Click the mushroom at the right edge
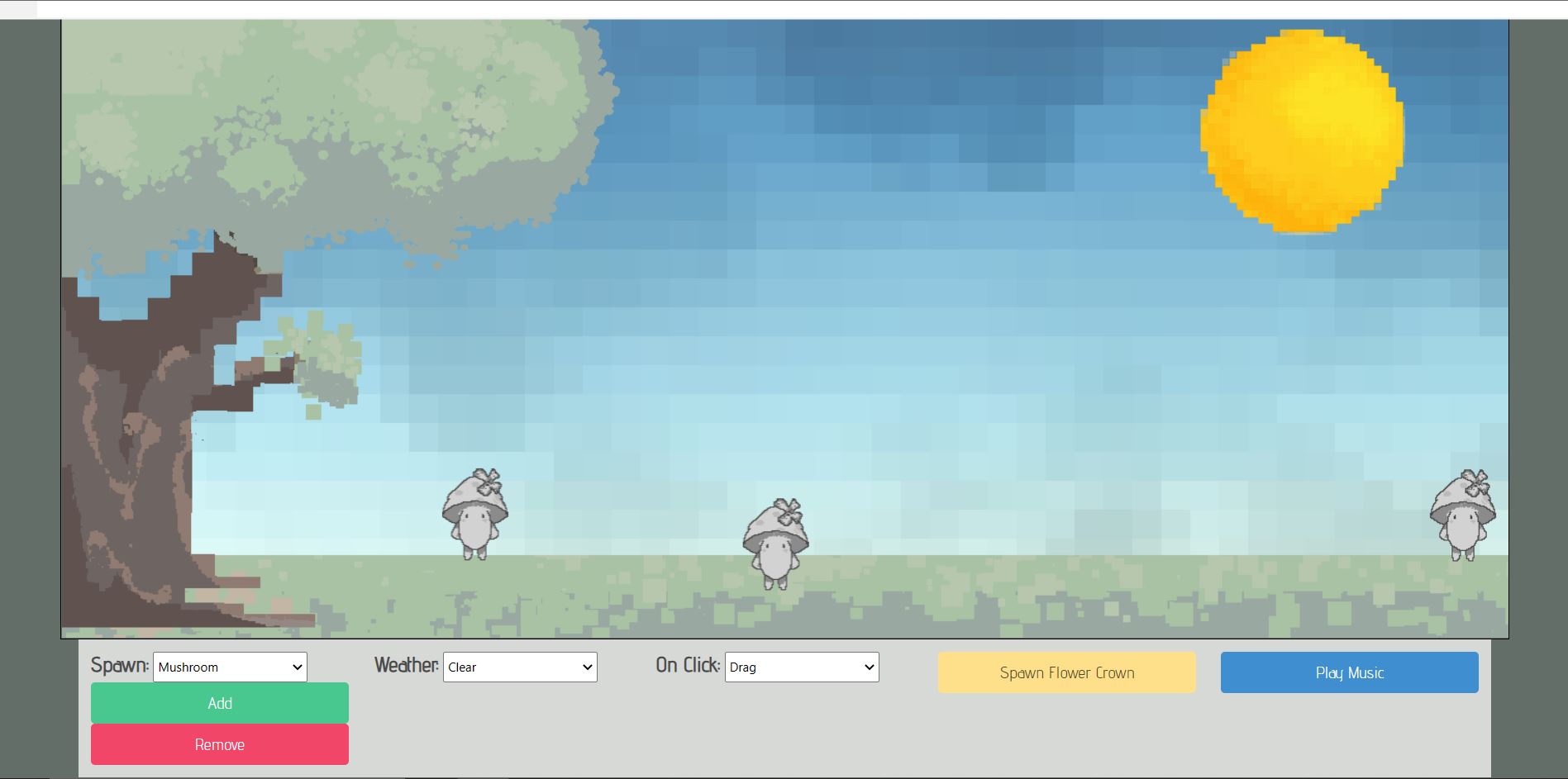 (1462, 516)
